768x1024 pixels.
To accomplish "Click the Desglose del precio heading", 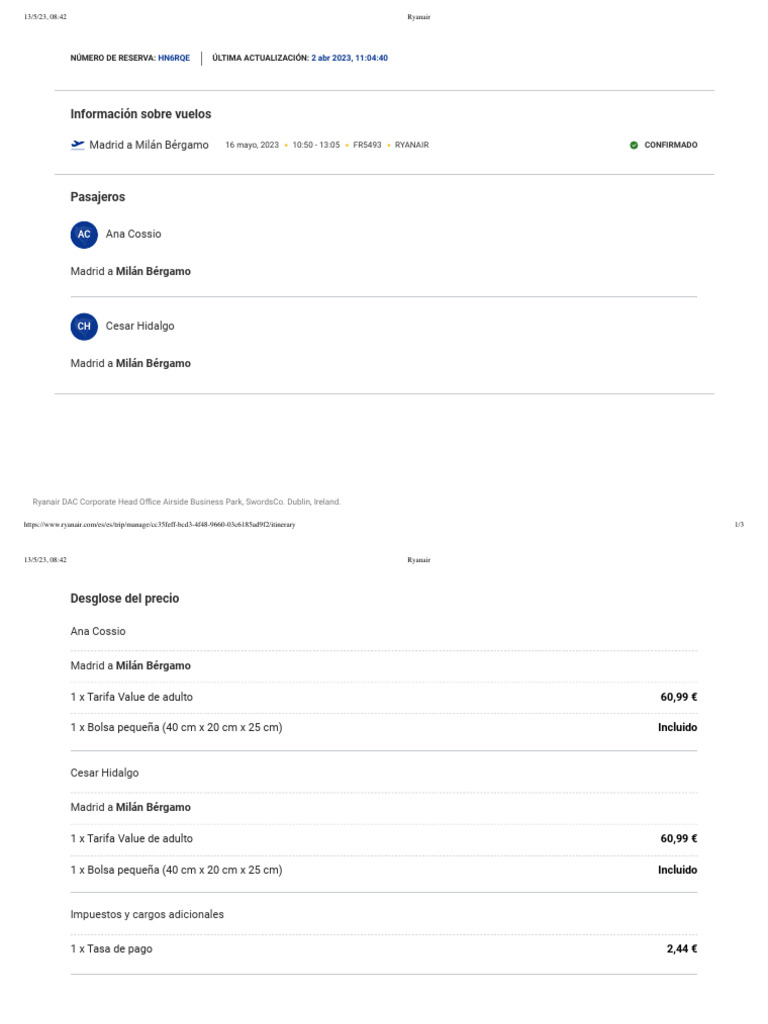I will tap(125, 598).
